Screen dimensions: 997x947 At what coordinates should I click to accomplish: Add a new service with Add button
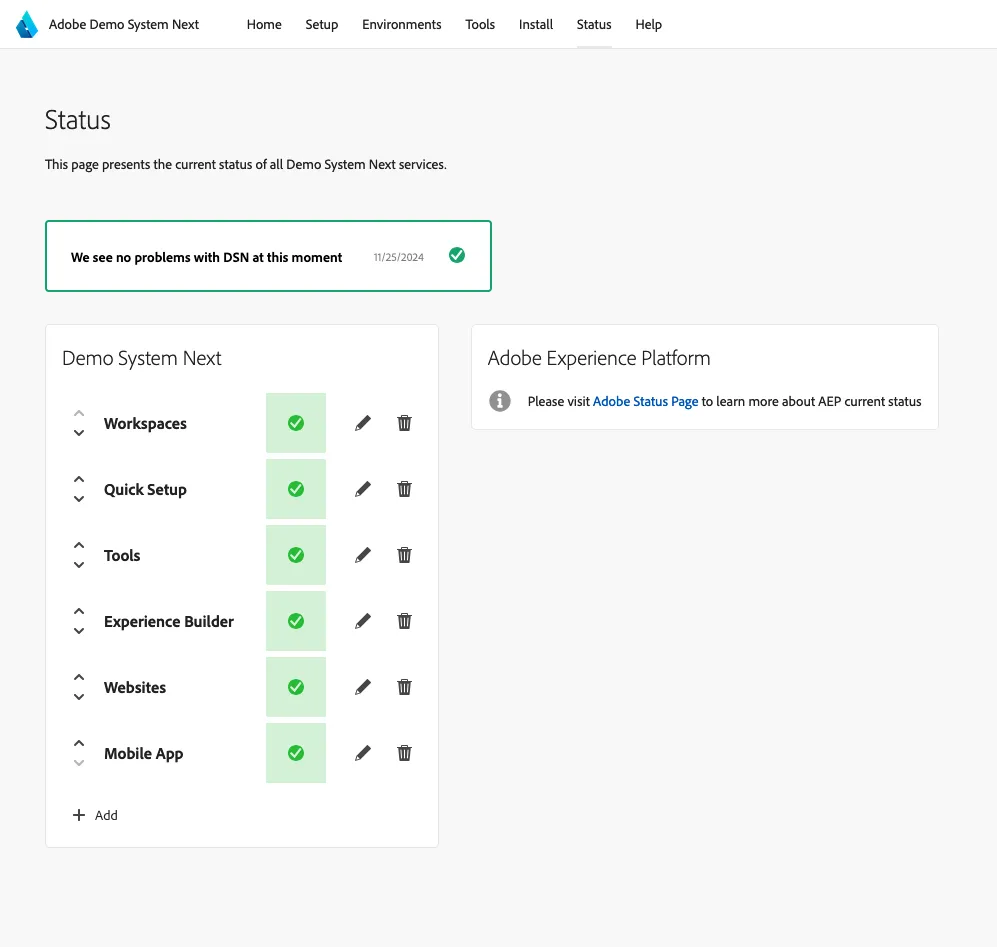(95, 815)
